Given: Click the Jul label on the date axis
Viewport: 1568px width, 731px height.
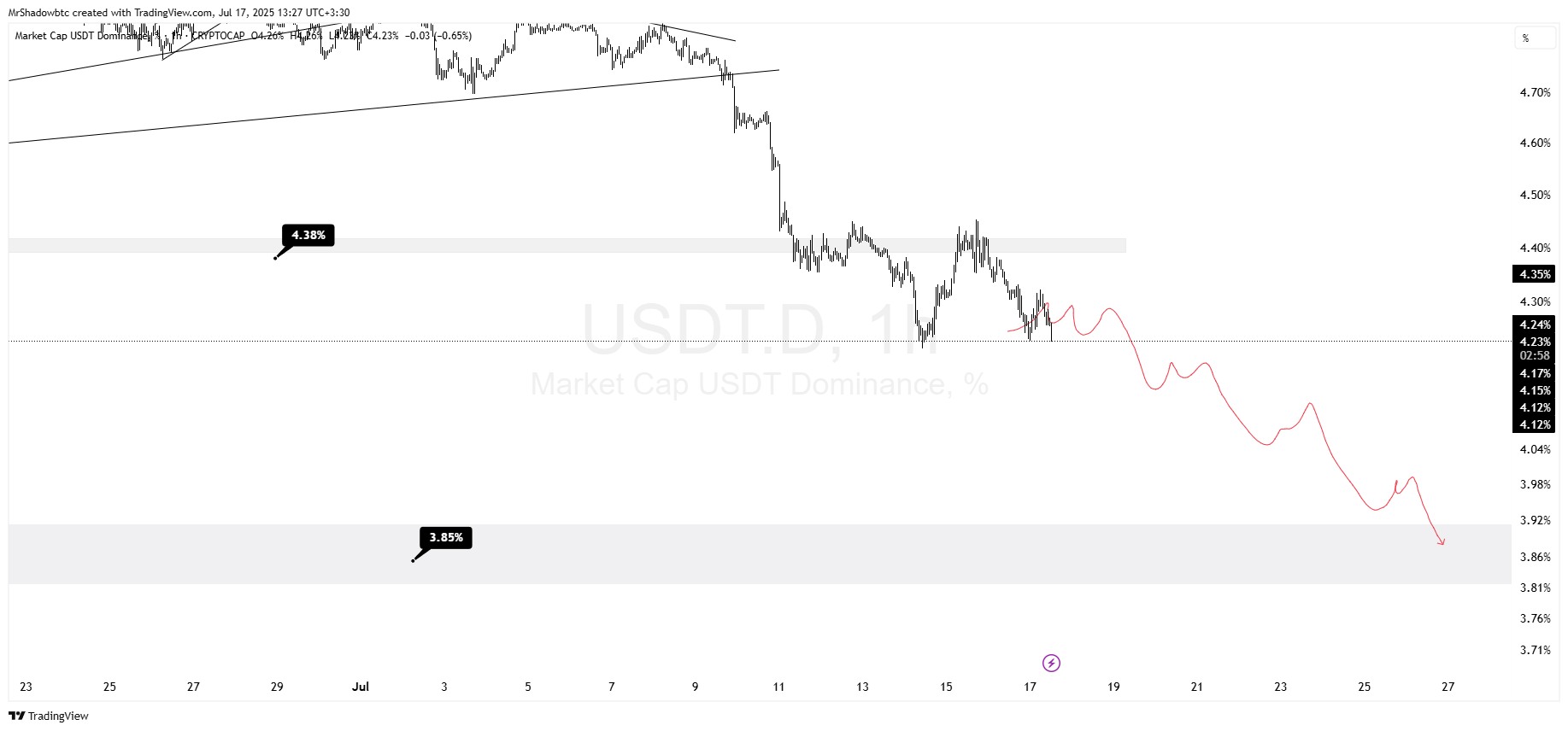Looking at the screenshot, I should [361, 687].
